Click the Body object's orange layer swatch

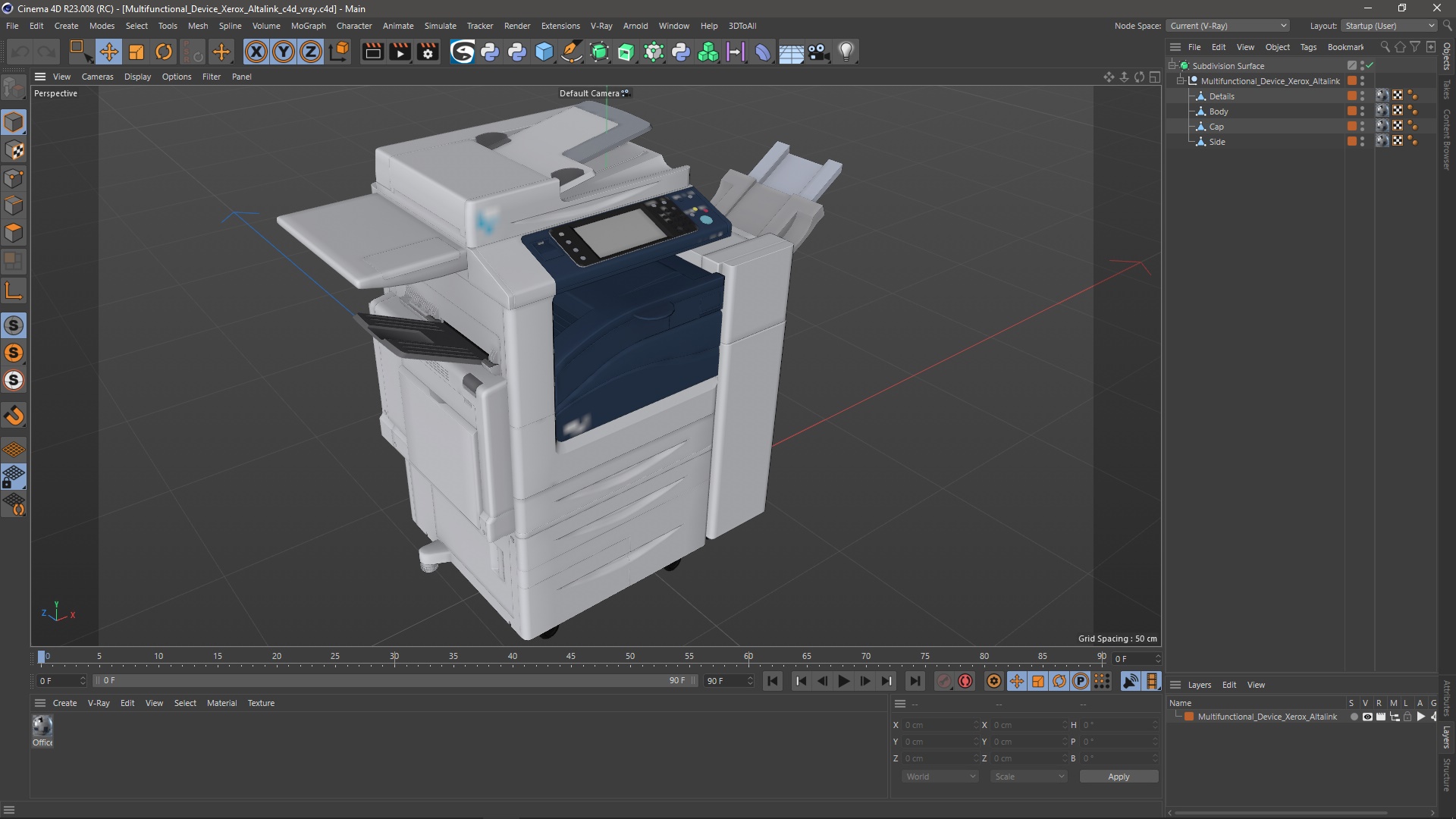click(x=1351, y=111)
